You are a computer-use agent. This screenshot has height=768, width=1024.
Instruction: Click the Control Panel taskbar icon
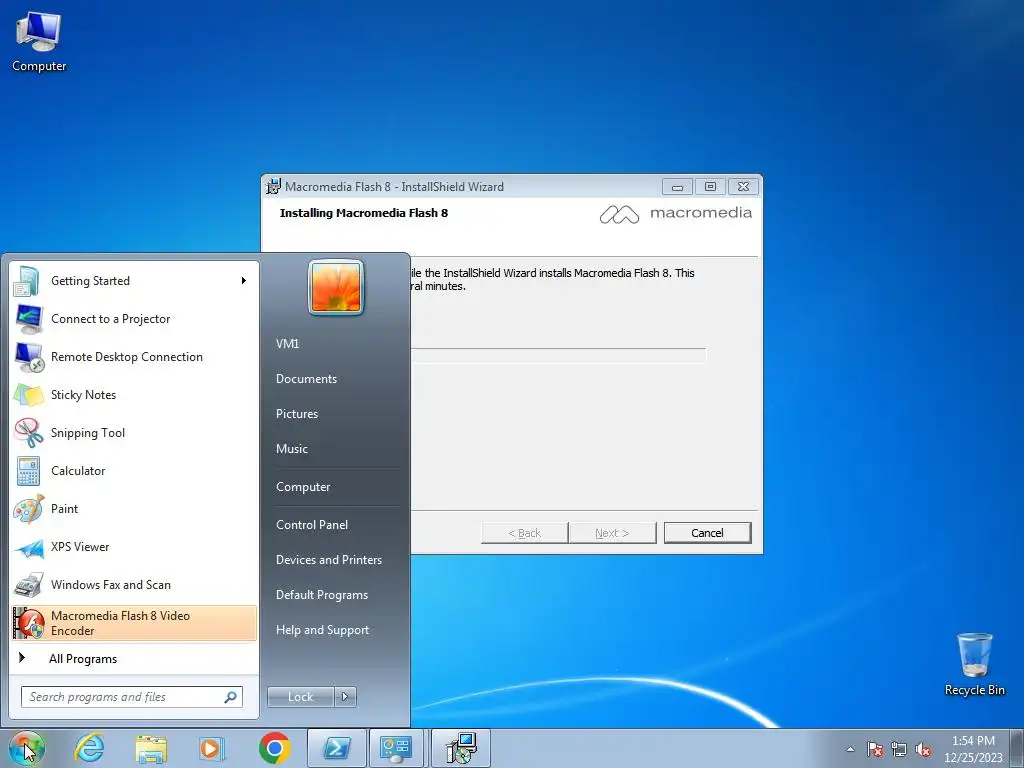(396, 748)
